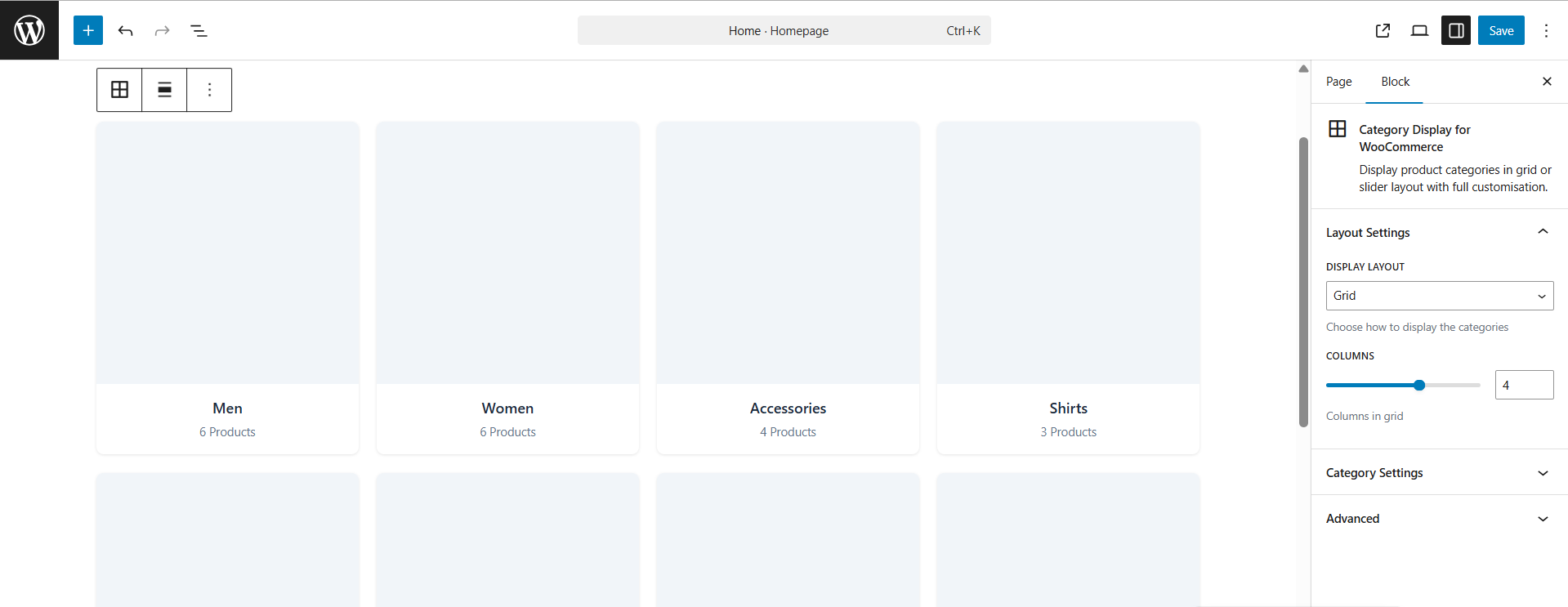This screenshot has width=1568, height=607.
Task: Click the Category Display for WooCommerce block icon
Action: point(1338,129)
